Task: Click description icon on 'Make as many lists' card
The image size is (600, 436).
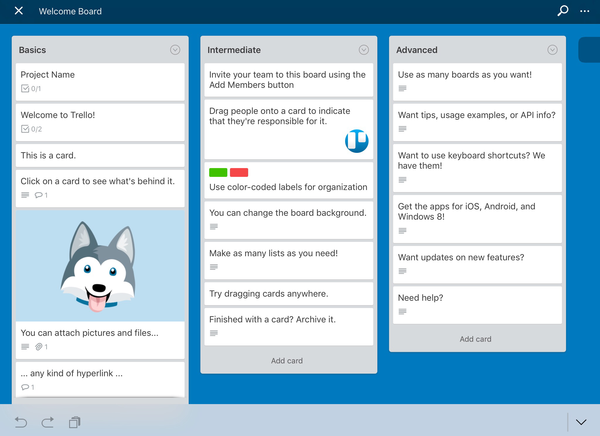Action: (x=214, y=267)
